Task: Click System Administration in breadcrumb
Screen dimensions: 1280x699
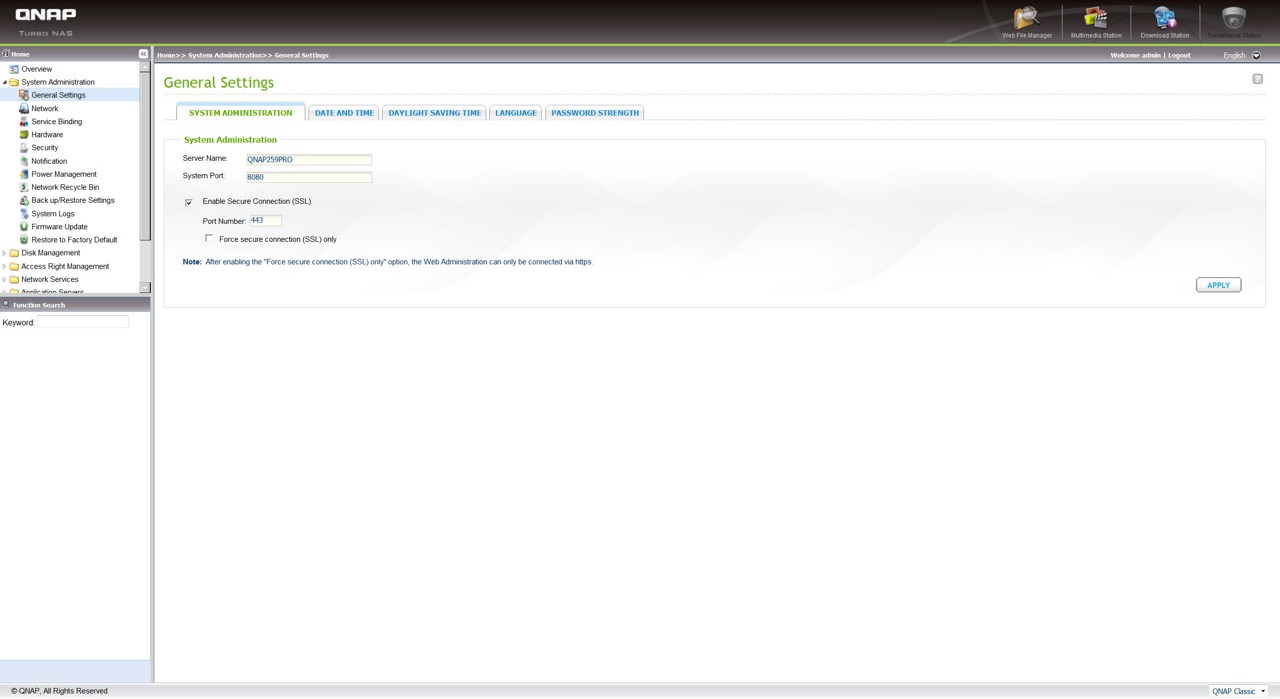Action: (x=225, y=55)
